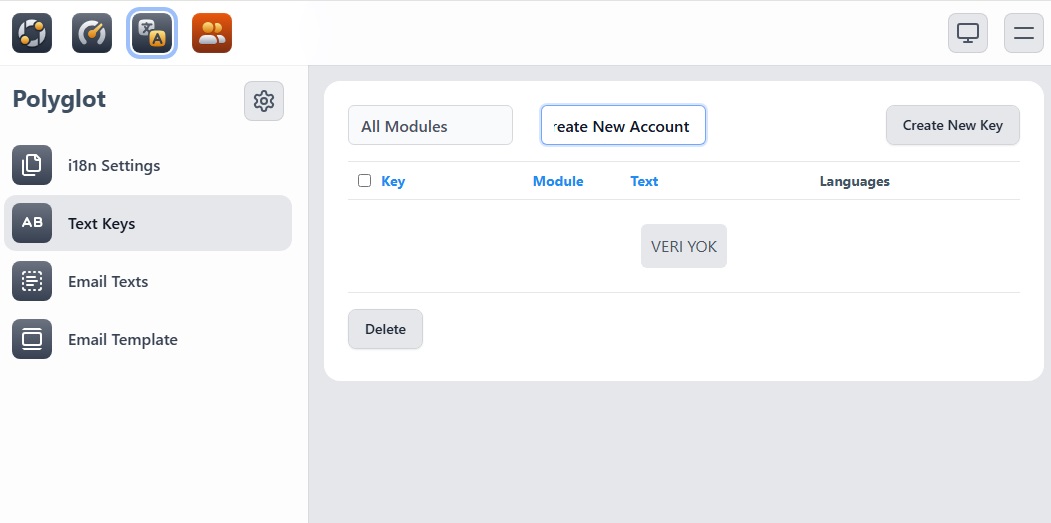Click the VERI YOK empty-state label
The width and height of the screenshot is (1051, 523).
point(684,246)
